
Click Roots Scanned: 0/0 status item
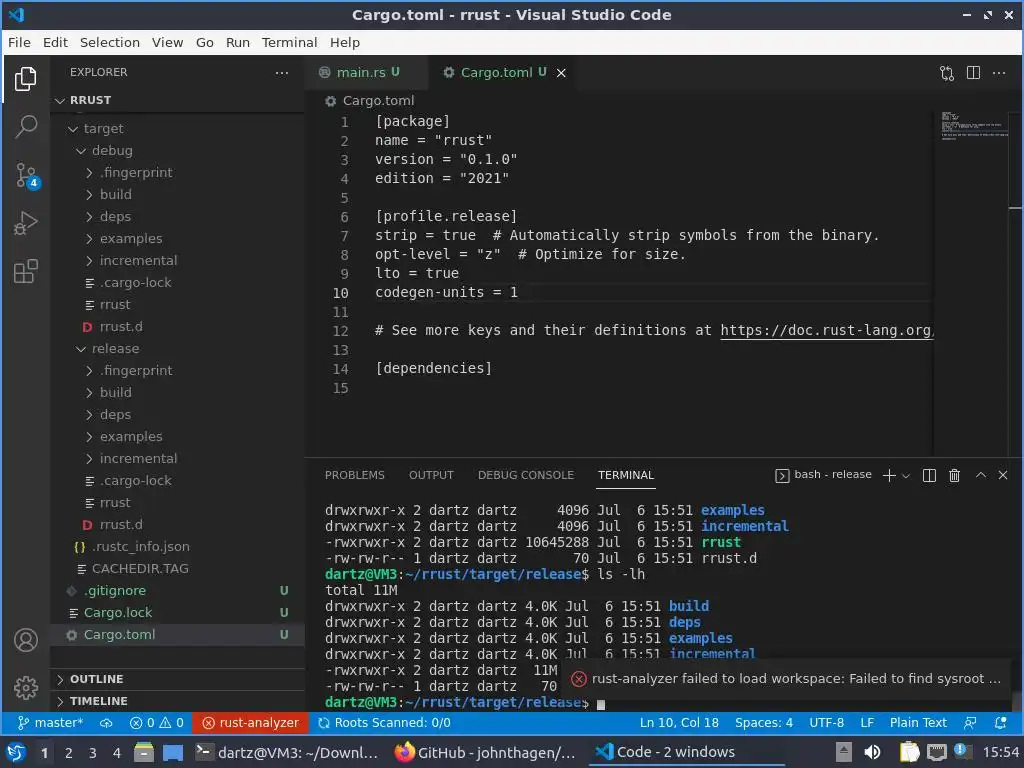point(384,723)
